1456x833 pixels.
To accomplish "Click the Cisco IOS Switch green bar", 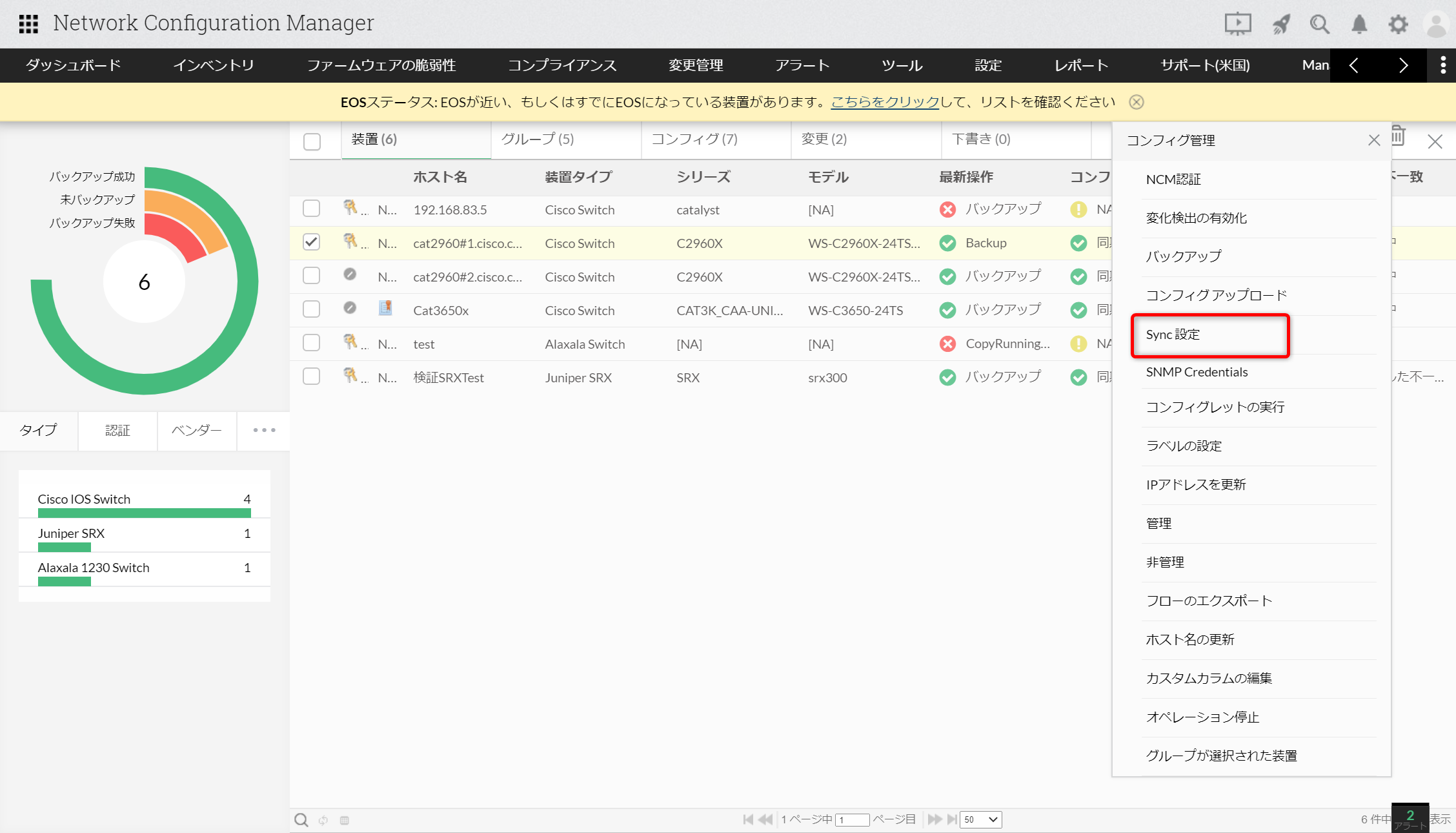I will click(x=144, y=513).
